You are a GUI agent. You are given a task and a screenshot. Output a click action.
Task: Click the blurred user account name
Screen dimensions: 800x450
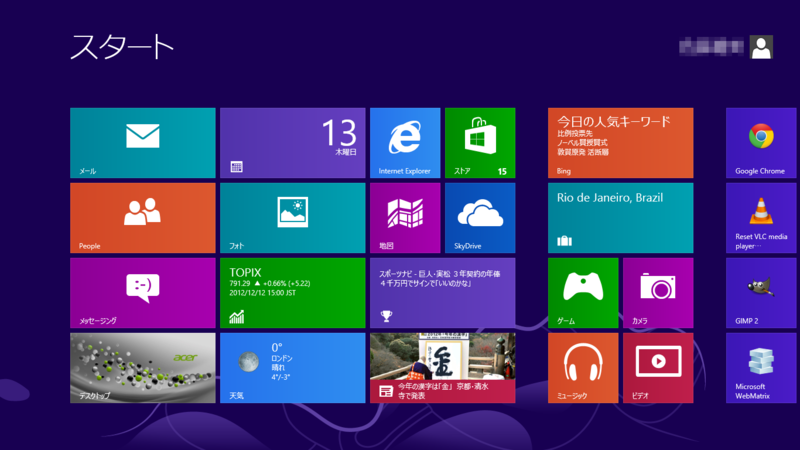[x=711, y=47]
